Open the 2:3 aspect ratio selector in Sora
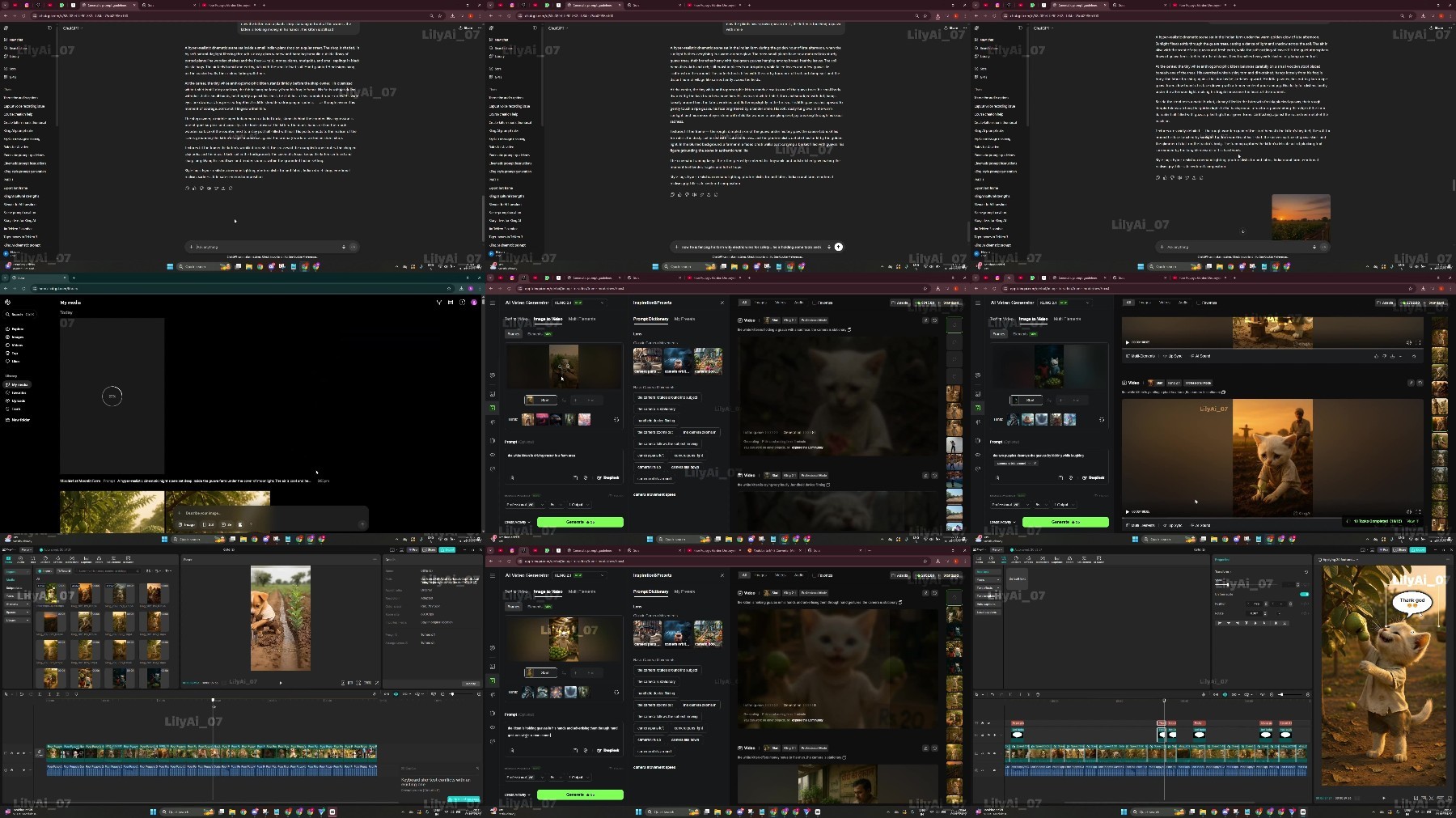Image resolution: width=1456 pixels, height=818 pixels. pyautogui.click(x=209, y=524)
